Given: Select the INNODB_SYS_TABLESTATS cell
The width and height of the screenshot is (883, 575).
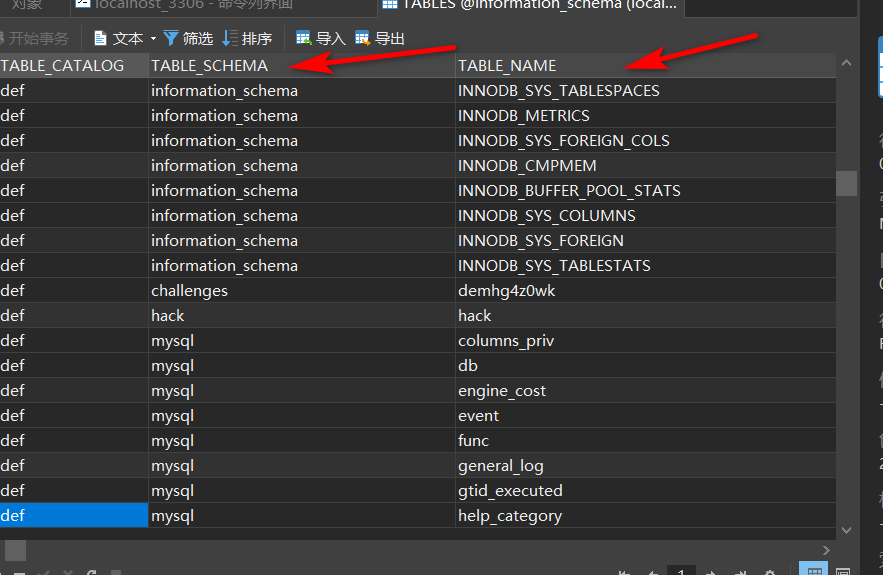Looking at the screenshot, I should [x=645, y=265].
